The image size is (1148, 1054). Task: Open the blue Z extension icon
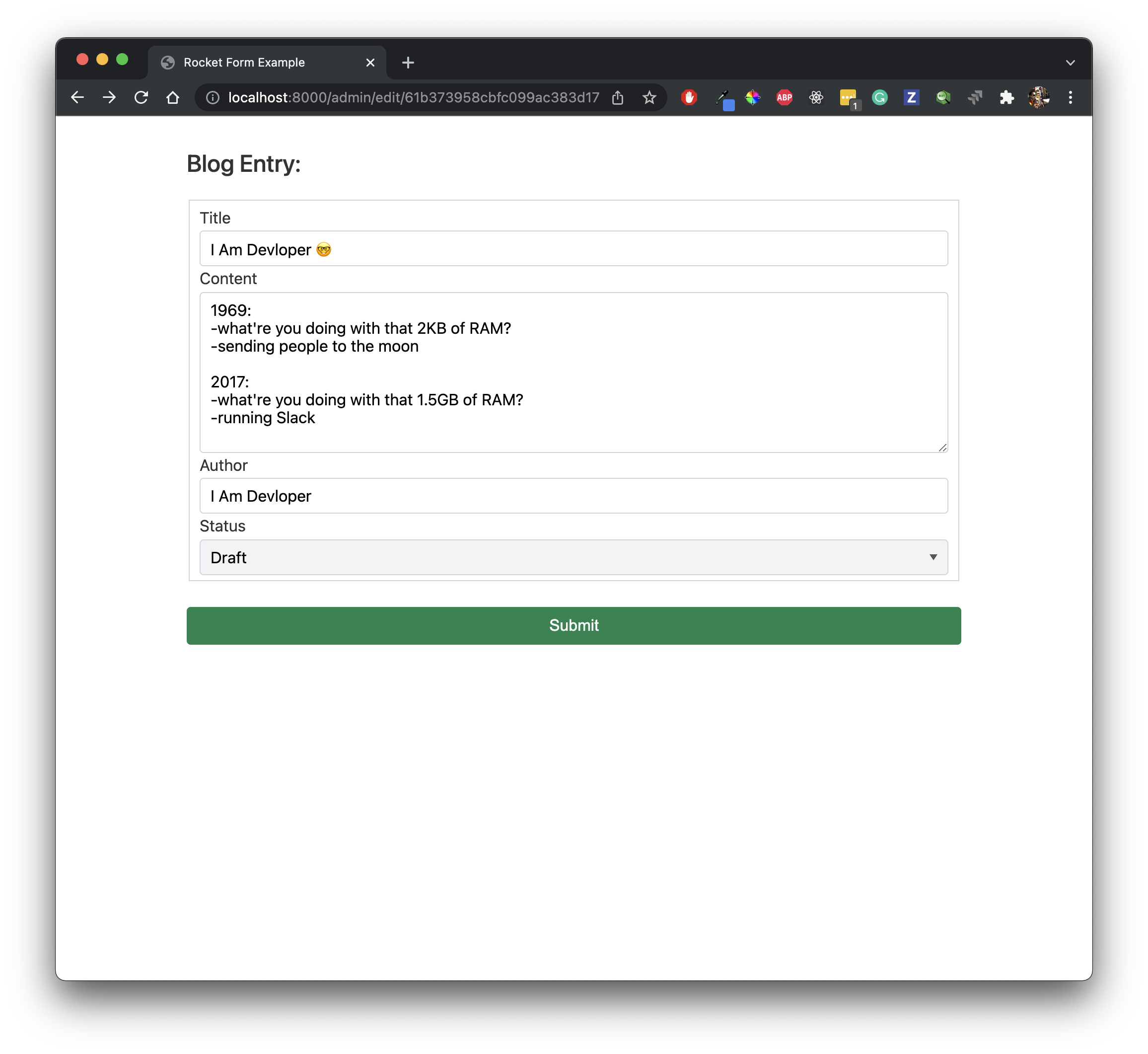click(911, 97)
